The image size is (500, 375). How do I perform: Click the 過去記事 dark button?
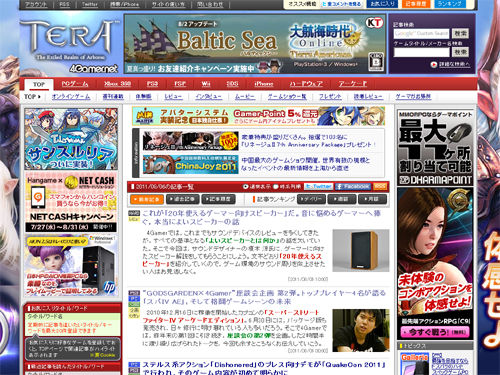tap(183, 199)
